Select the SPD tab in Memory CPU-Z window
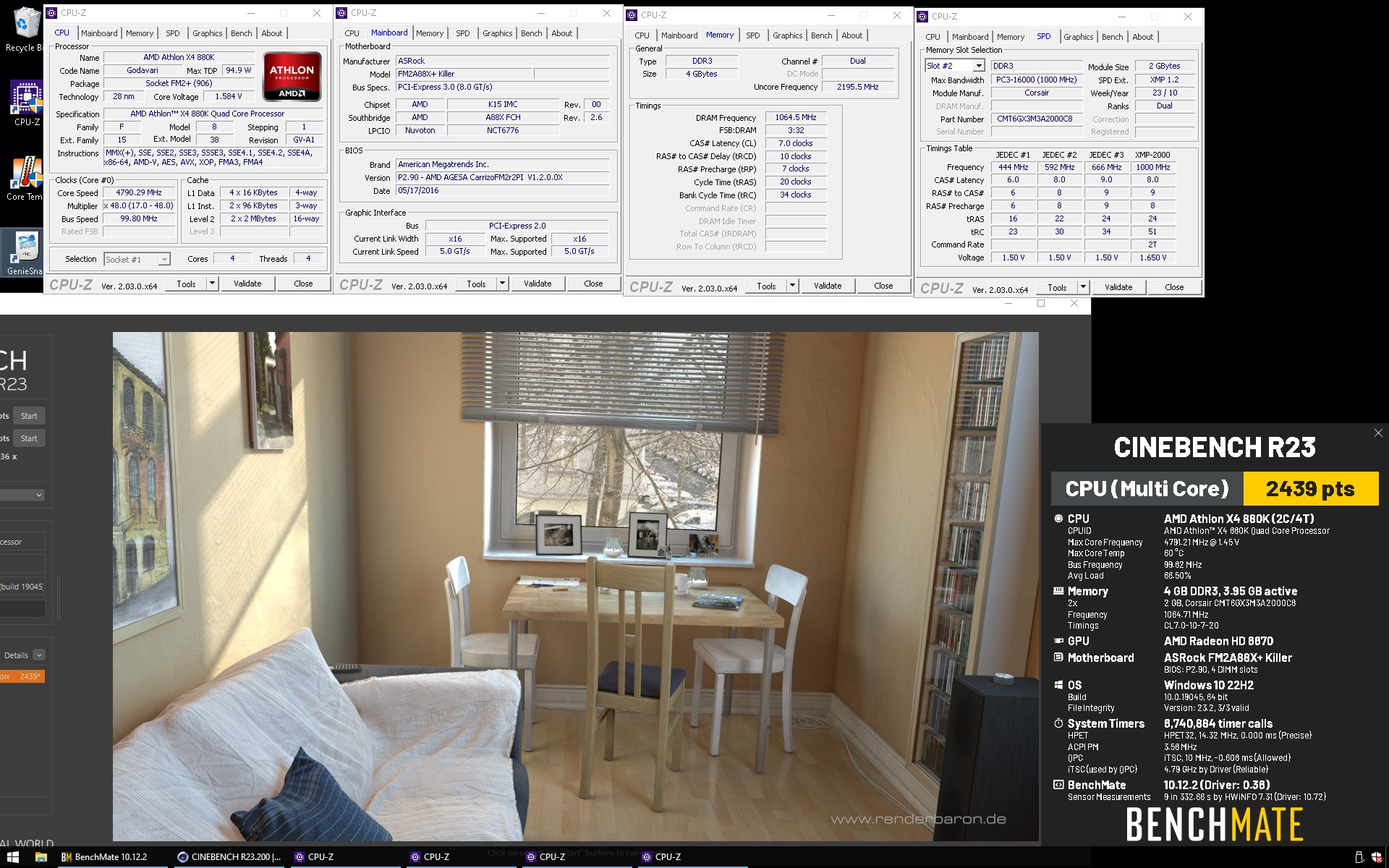Image resolution: width=1389 pixels, height=868 pixels. coord(752,35)
